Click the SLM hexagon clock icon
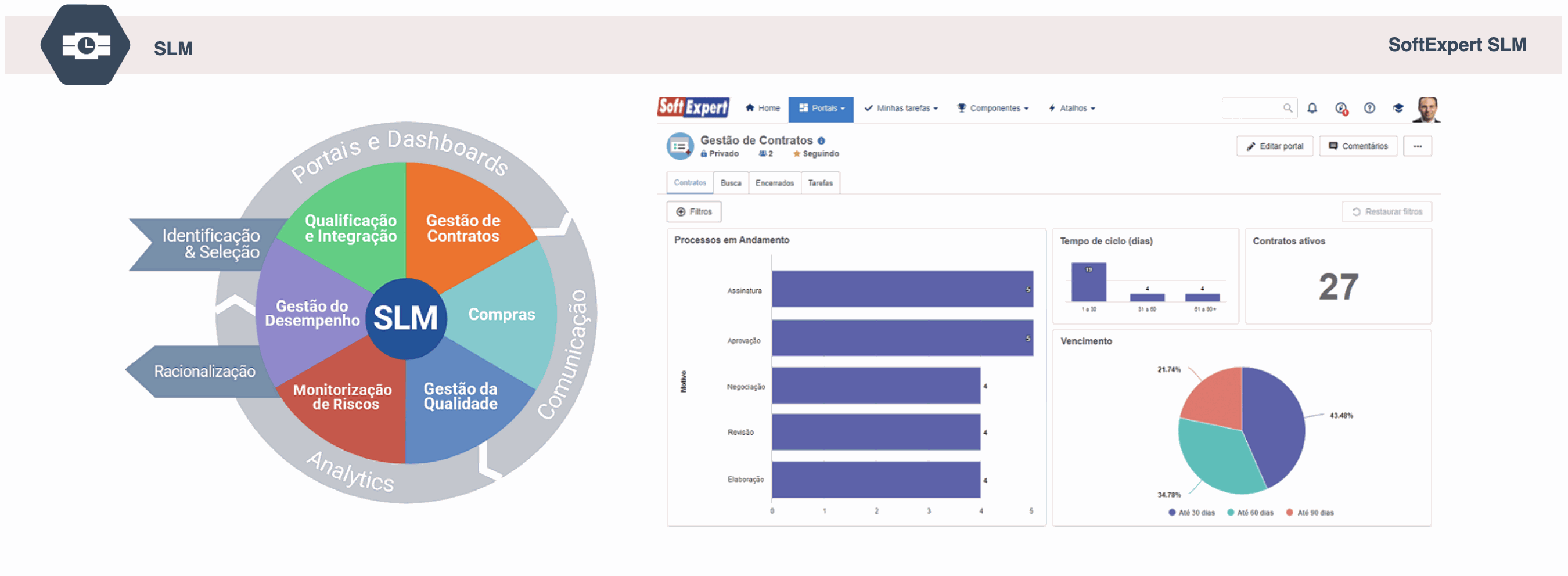Screen dimensions: 1568x576 click(x=85, y=45)
